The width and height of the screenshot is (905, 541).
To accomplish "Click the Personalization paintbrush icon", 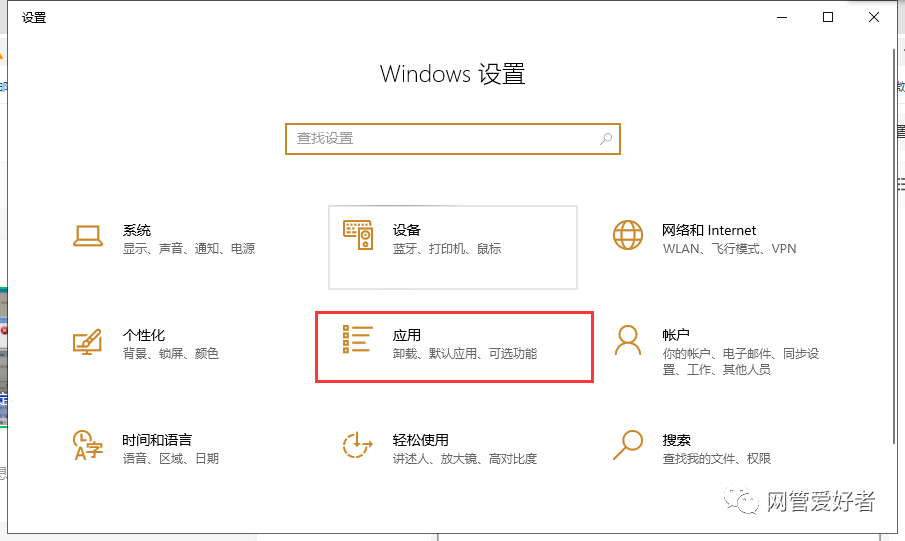I will pyautogui.click(x=88, y=341).
